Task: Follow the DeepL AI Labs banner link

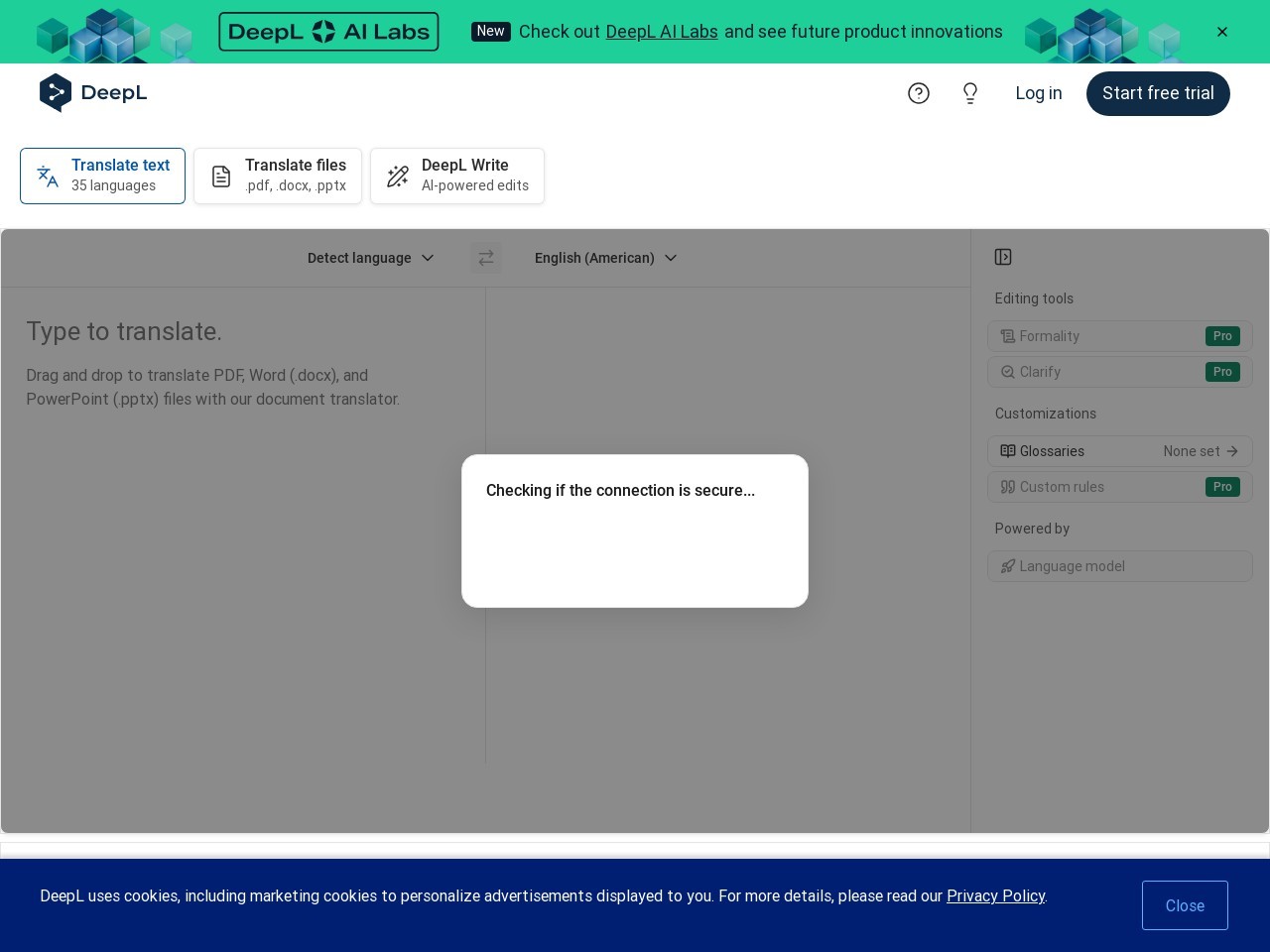Action: coord(661,32)
